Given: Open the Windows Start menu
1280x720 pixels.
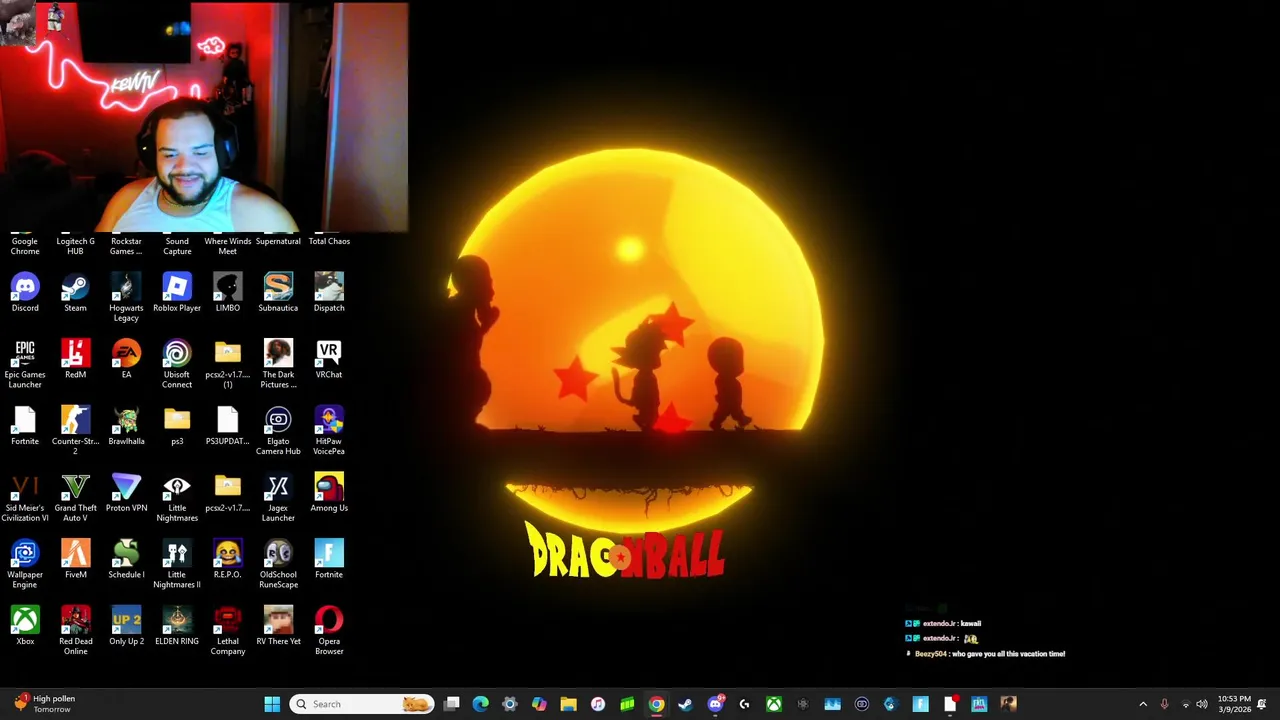Looking at the screenshot, I should coord(272,704).
